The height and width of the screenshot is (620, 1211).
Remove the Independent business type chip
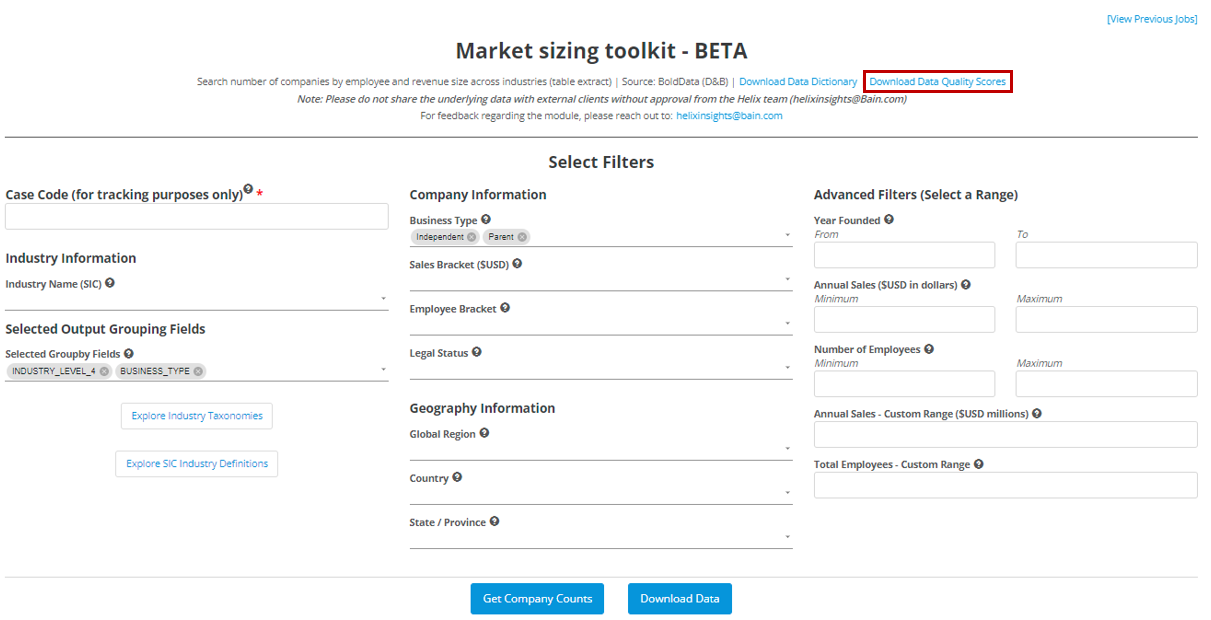472,237
